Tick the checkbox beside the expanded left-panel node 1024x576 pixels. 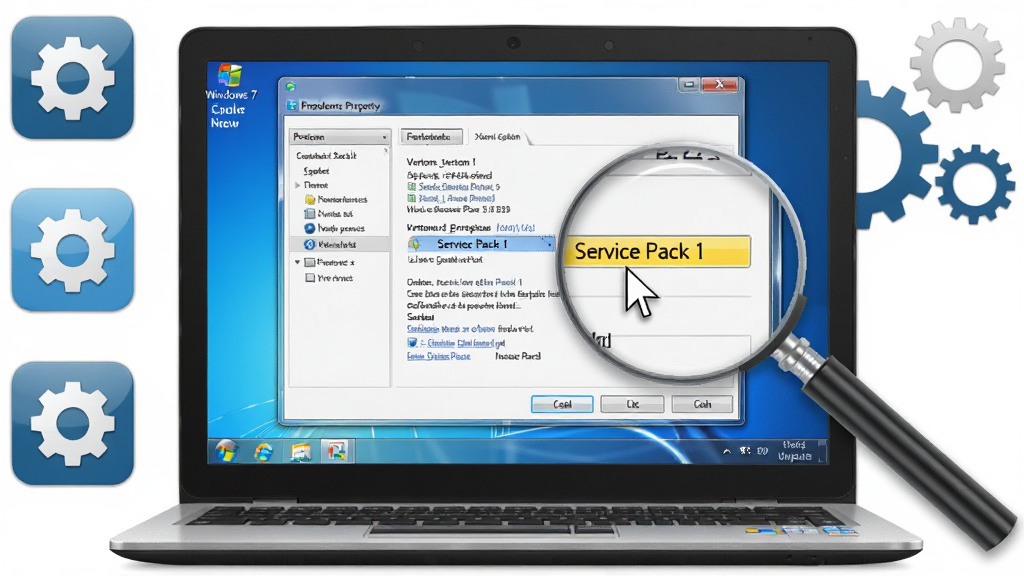point(310,263)
